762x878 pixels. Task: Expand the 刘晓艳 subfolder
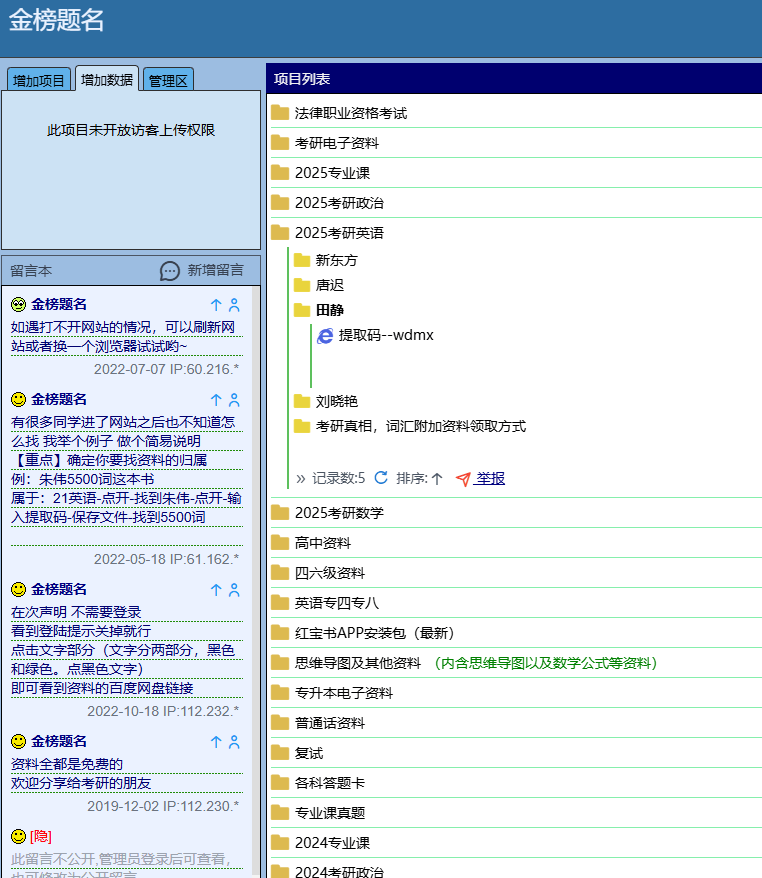(336, 401)
